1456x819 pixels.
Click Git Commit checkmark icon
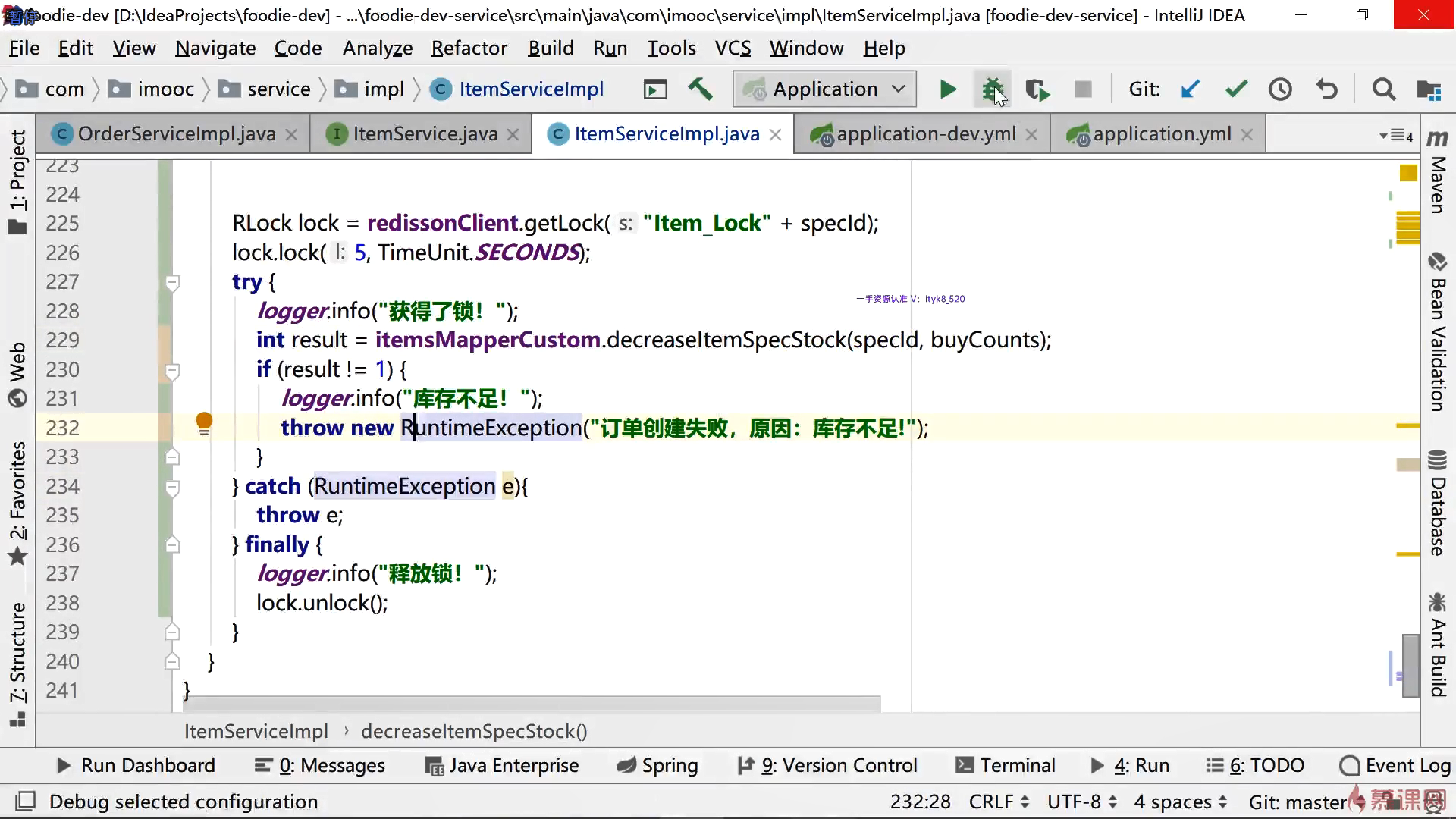1236,89
